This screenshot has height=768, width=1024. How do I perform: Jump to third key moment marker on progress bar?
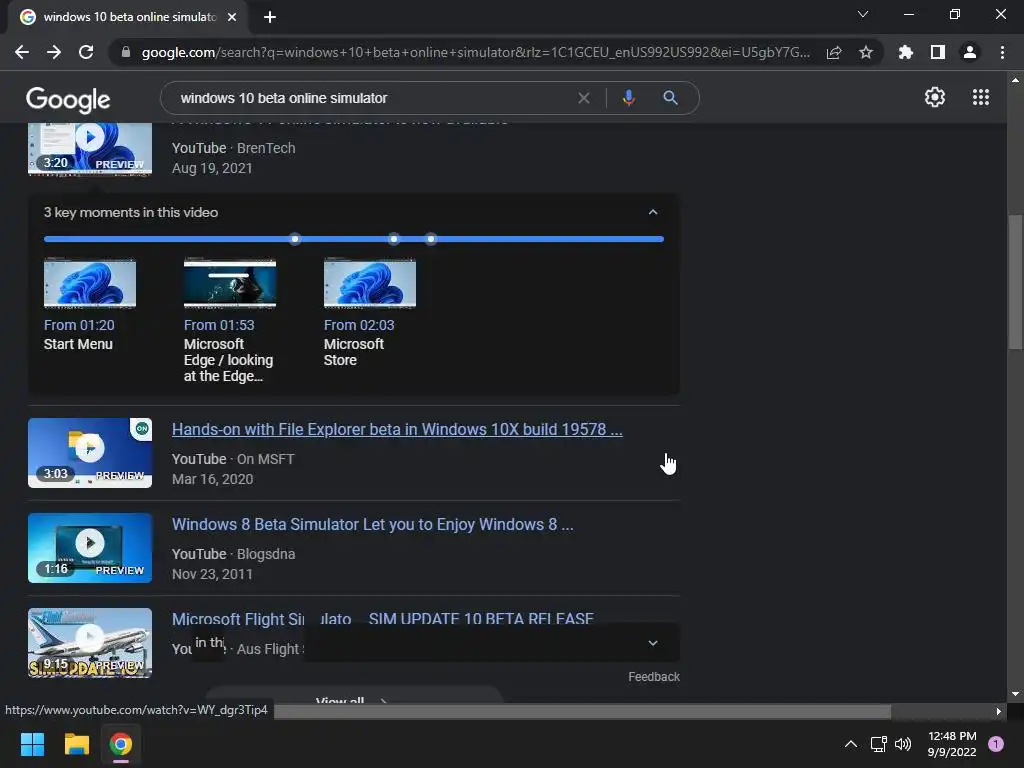coord(430,239)
